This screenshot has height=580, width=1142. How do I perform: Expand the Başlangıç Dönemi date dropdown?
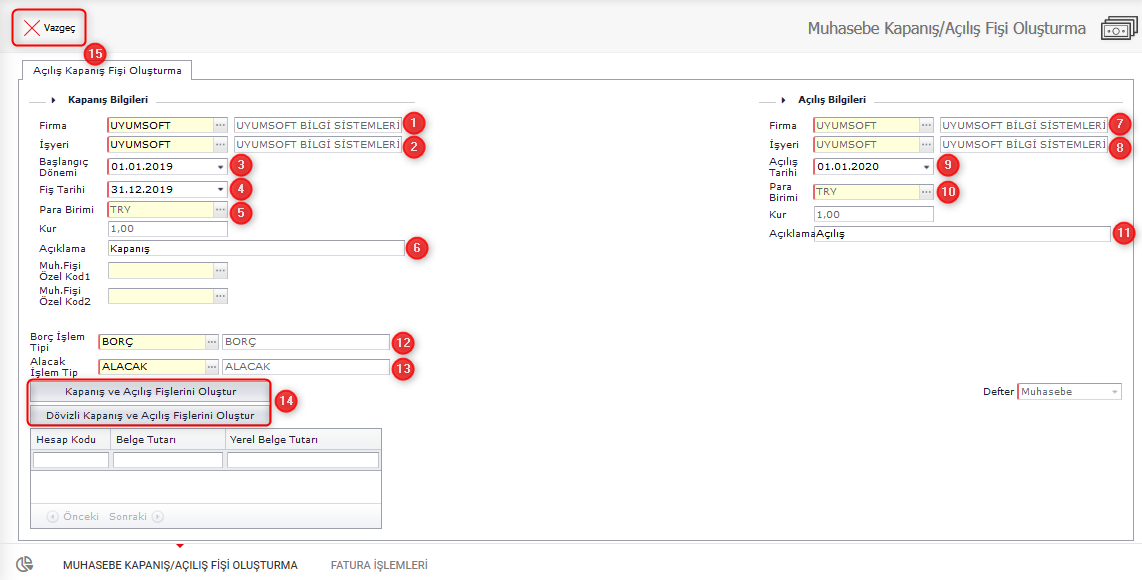220,167
